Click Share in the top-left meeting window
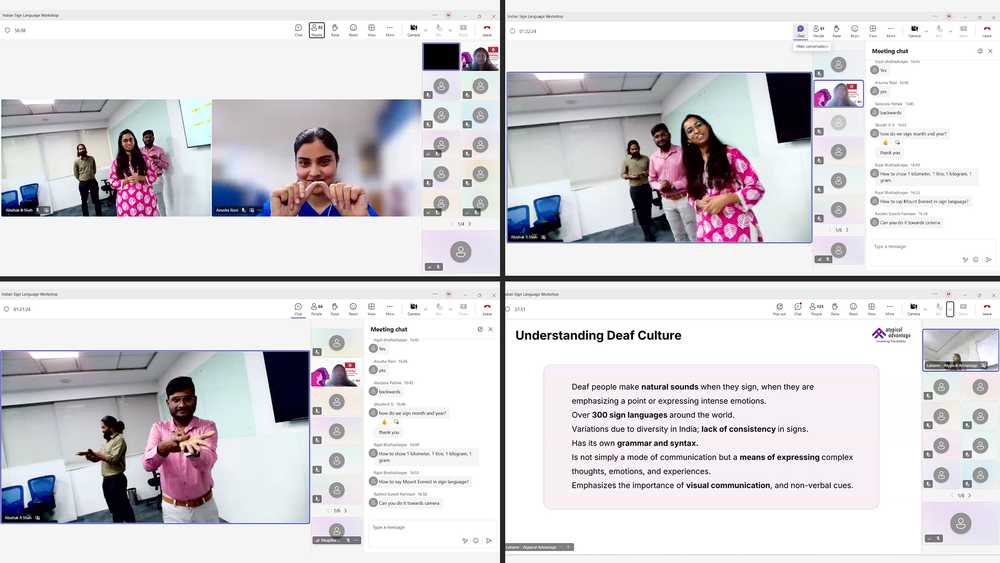The width and height of the screenshot is (1000, 563). (464, 30)
